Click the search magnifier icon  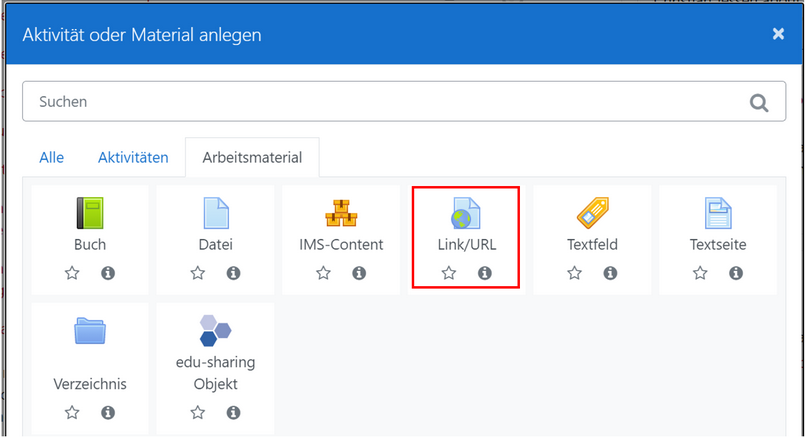pos(759,102)
